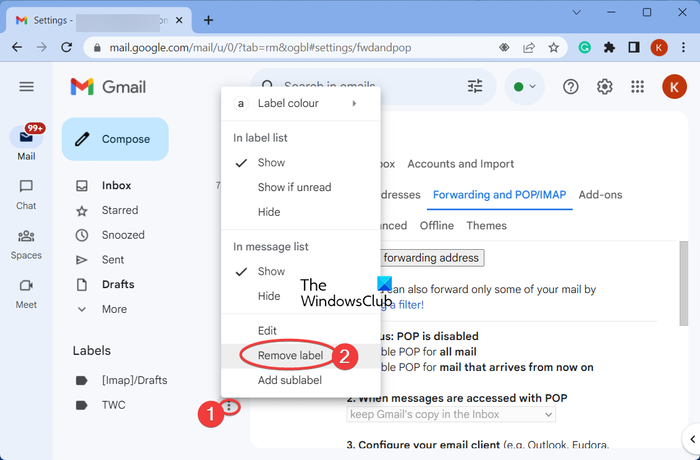
Task: View site information lock icon
Action: point(97,48)
